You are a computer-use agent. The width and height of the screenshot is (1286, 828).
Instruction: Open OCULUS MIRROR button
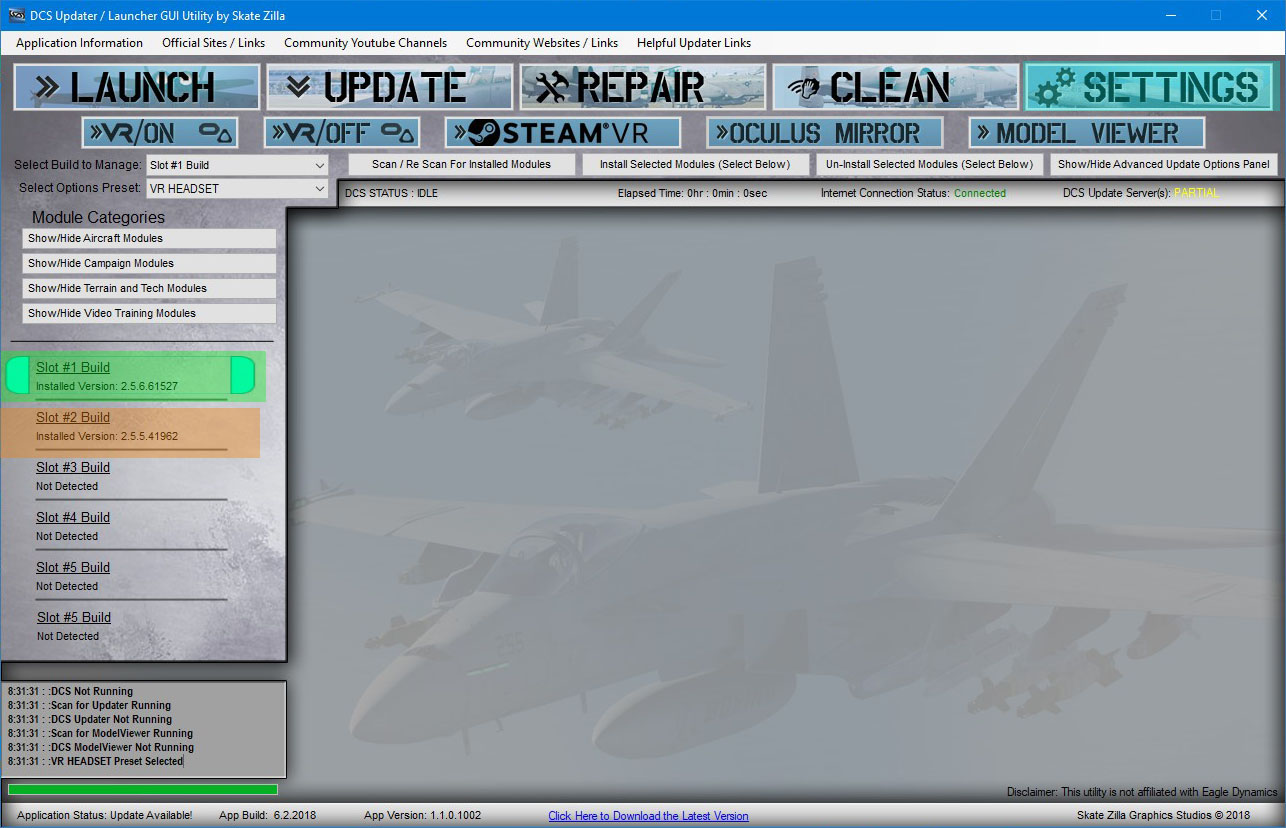825,133
